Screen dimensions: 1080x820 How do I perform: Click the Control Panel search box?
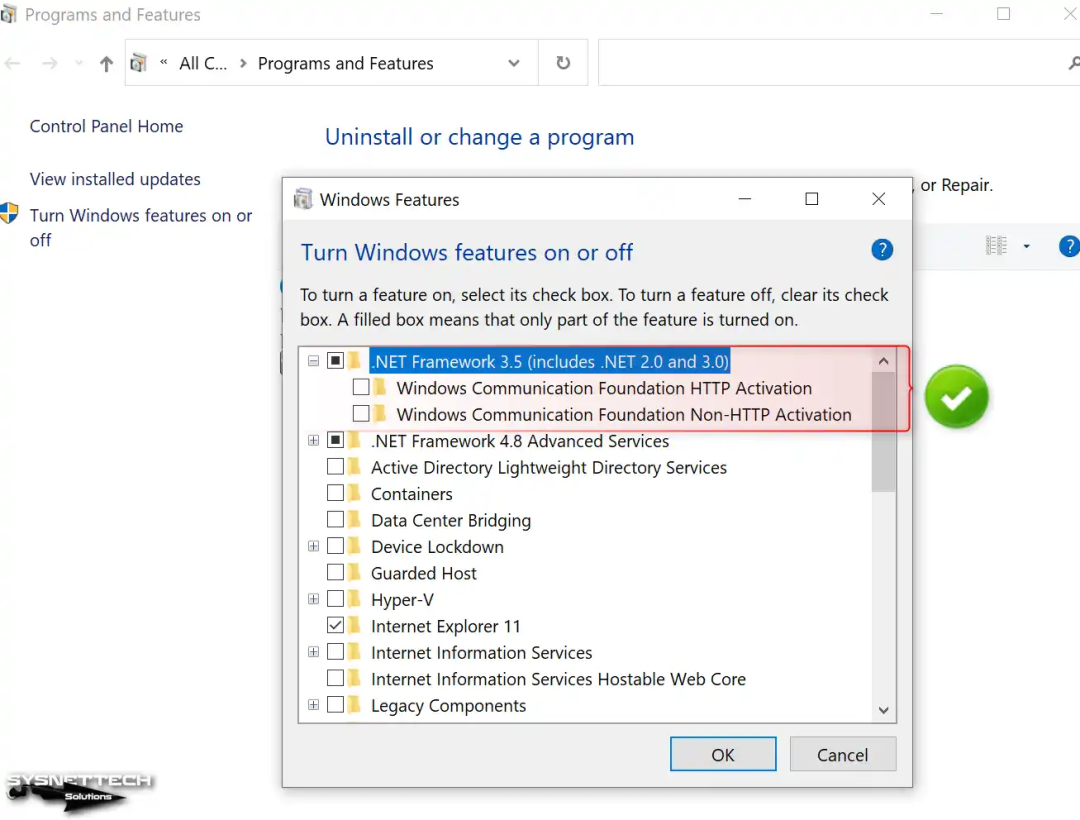point(839,63)
